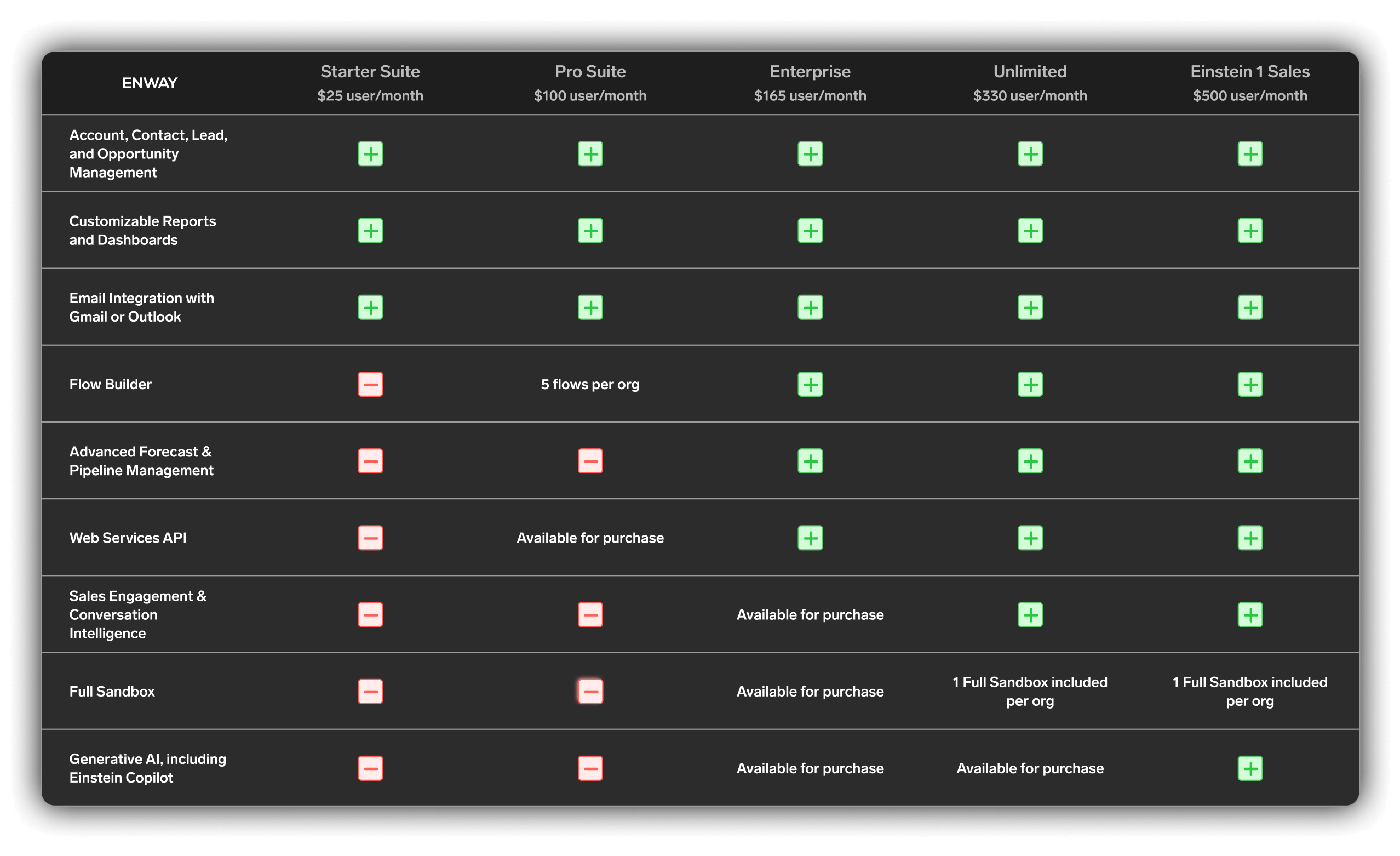Click the green plus for Advanced Forecast under Unlimited

[x=1030, y=461]
